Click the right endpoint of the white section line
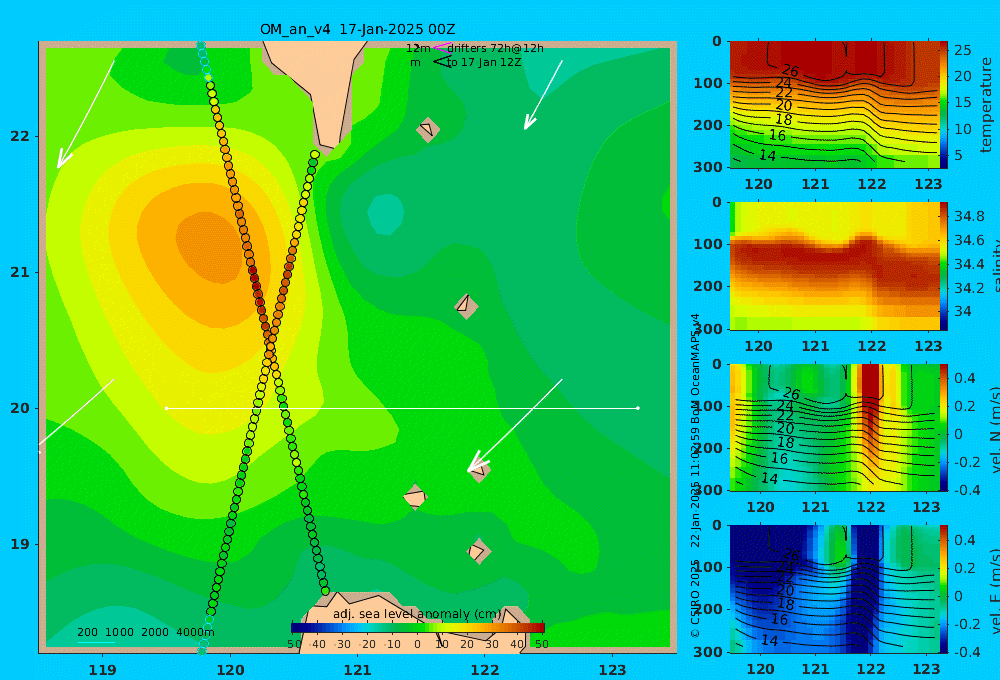Screen dimensions: 1000x680 coord(638,408)
